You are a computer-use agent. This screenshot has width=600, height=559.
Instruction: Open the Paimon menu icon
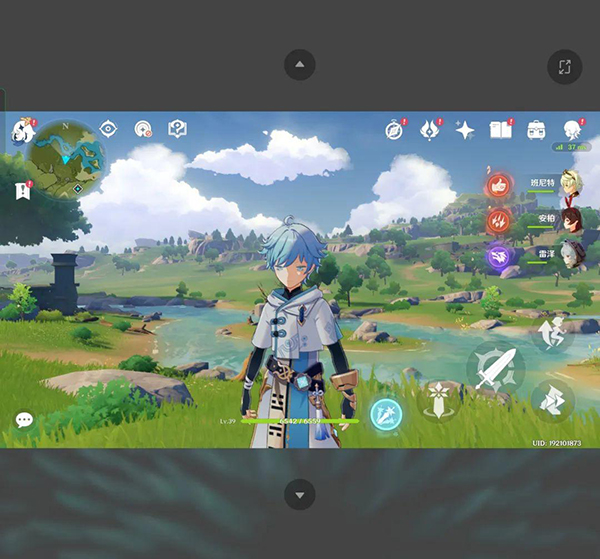click(x=21, y=131)
